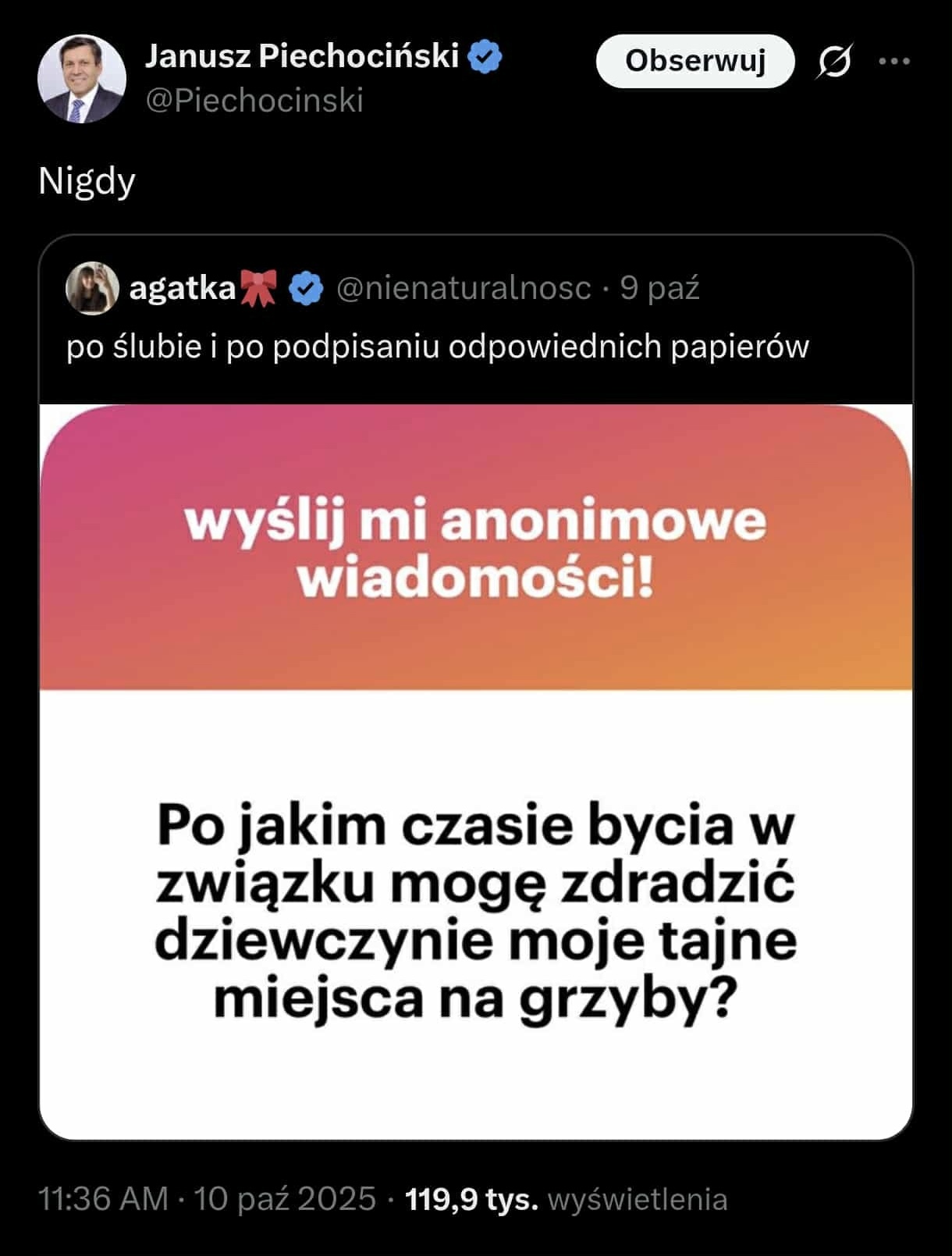This screenshot has width=952, height=1256.
Task: Open the quoted tweet text about "po ślubie"
Action: tap(437, 346)
